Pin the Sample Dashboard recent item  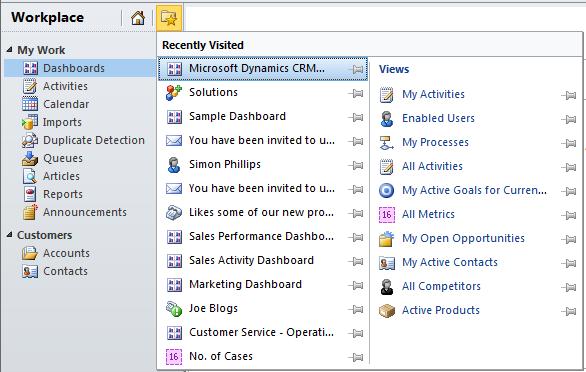coord(356,117)
